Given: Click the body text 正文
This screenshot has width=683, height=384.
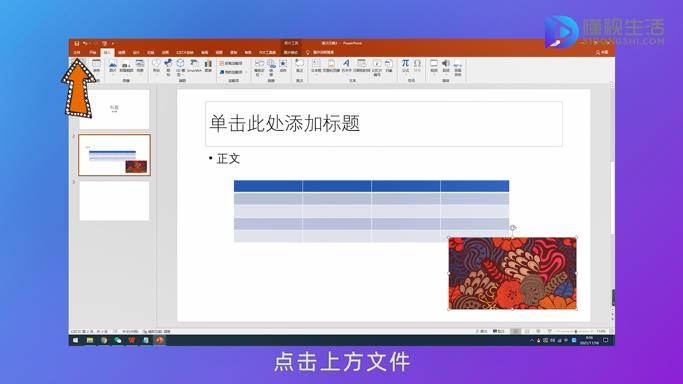Looking at the screenshot, I should pyautogui.click(x=228, y=158).
